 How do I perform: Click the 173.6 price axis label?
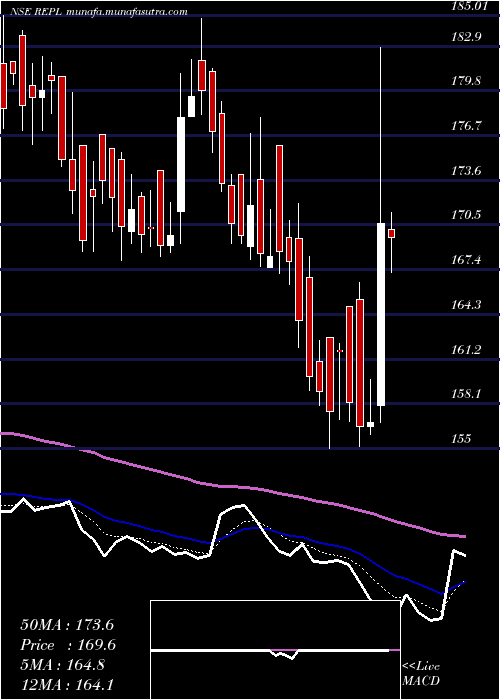coord(466,171)
